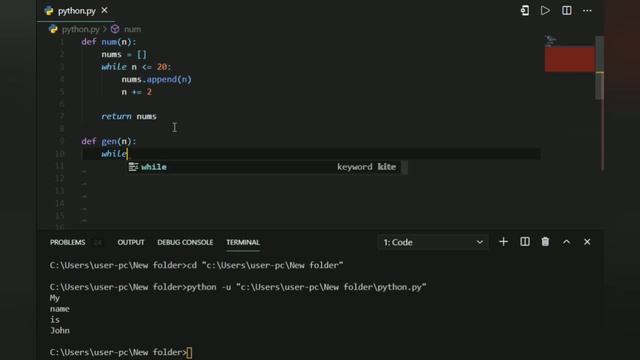Click the Python file icon on tab

49,11
